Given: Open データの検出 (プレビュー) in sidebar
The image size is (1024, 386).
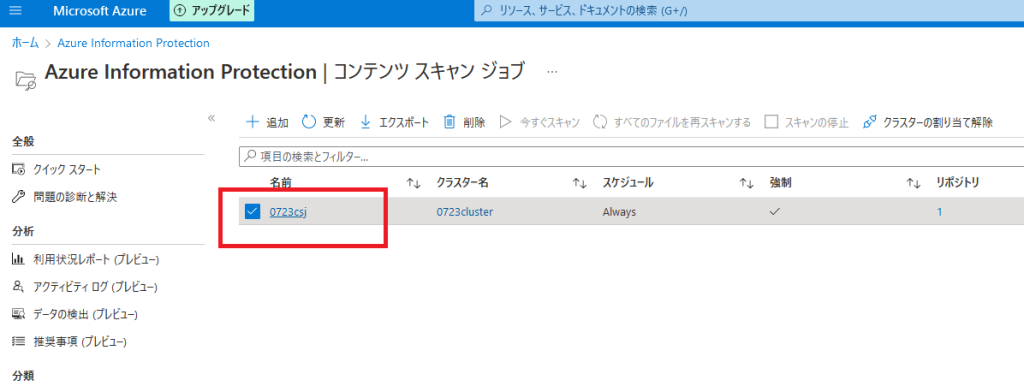Looking at the screenshot, I should (75, 315).
